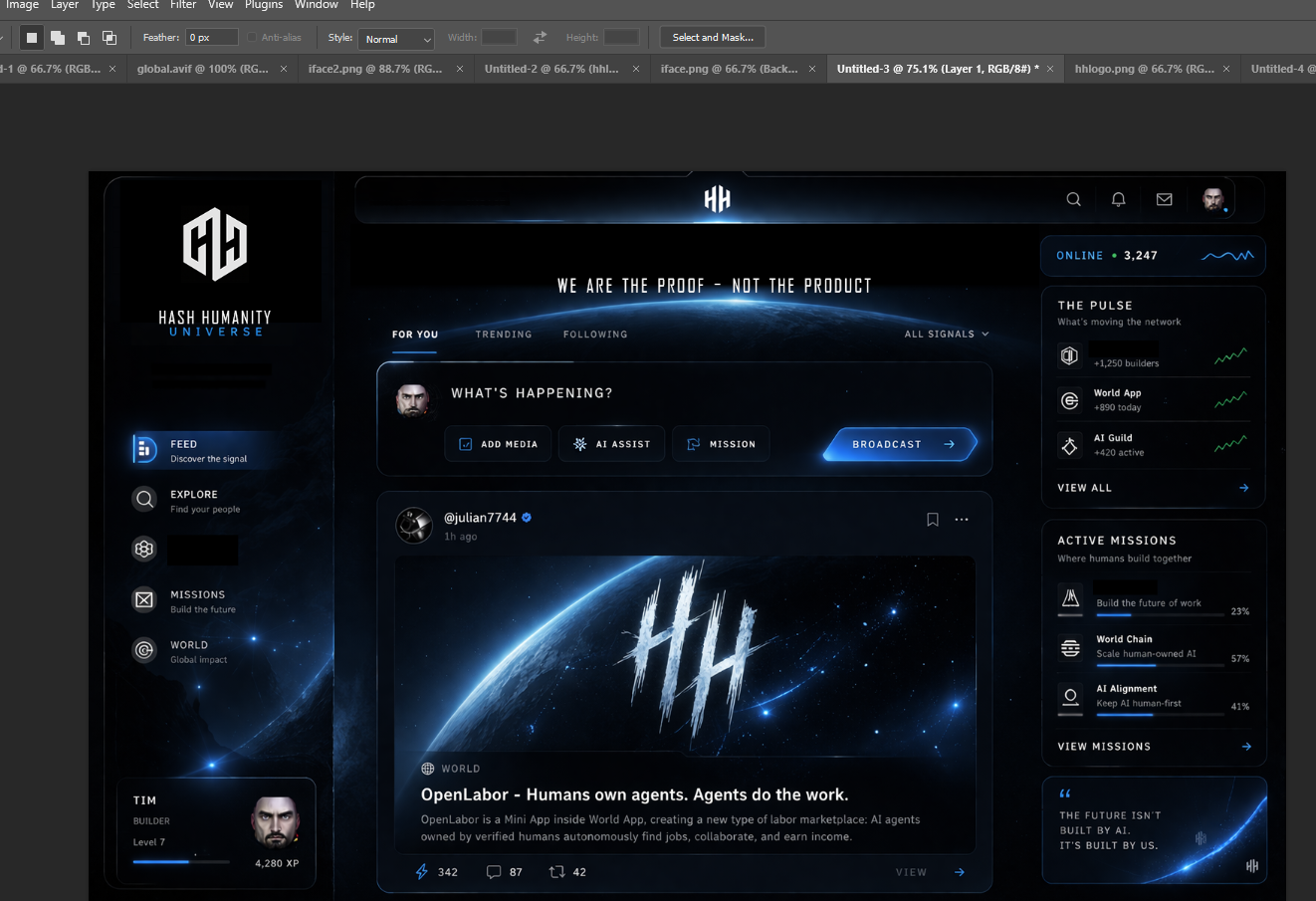Expand the ALL SIGNALS dropdown in the mockup

point(947,335)
